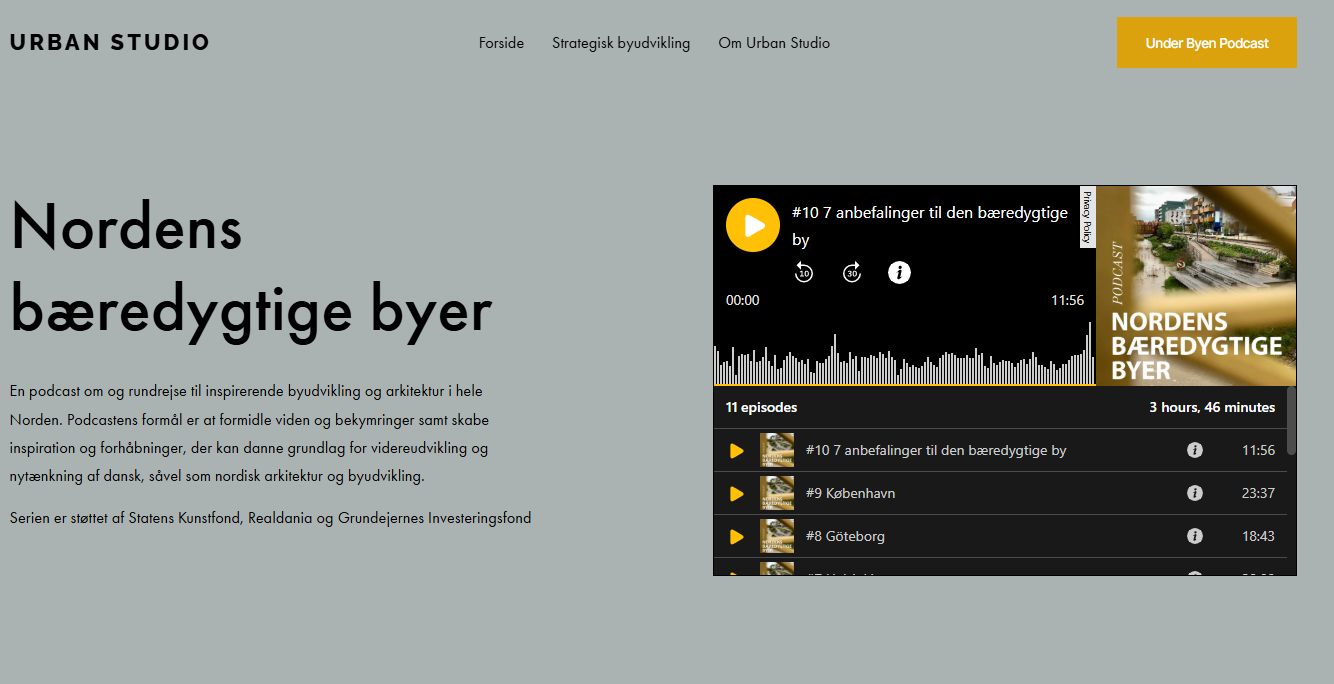Click the episode list scrollbar
The height and width of the screenshot is (684, 1334).
click(1291, 422)
